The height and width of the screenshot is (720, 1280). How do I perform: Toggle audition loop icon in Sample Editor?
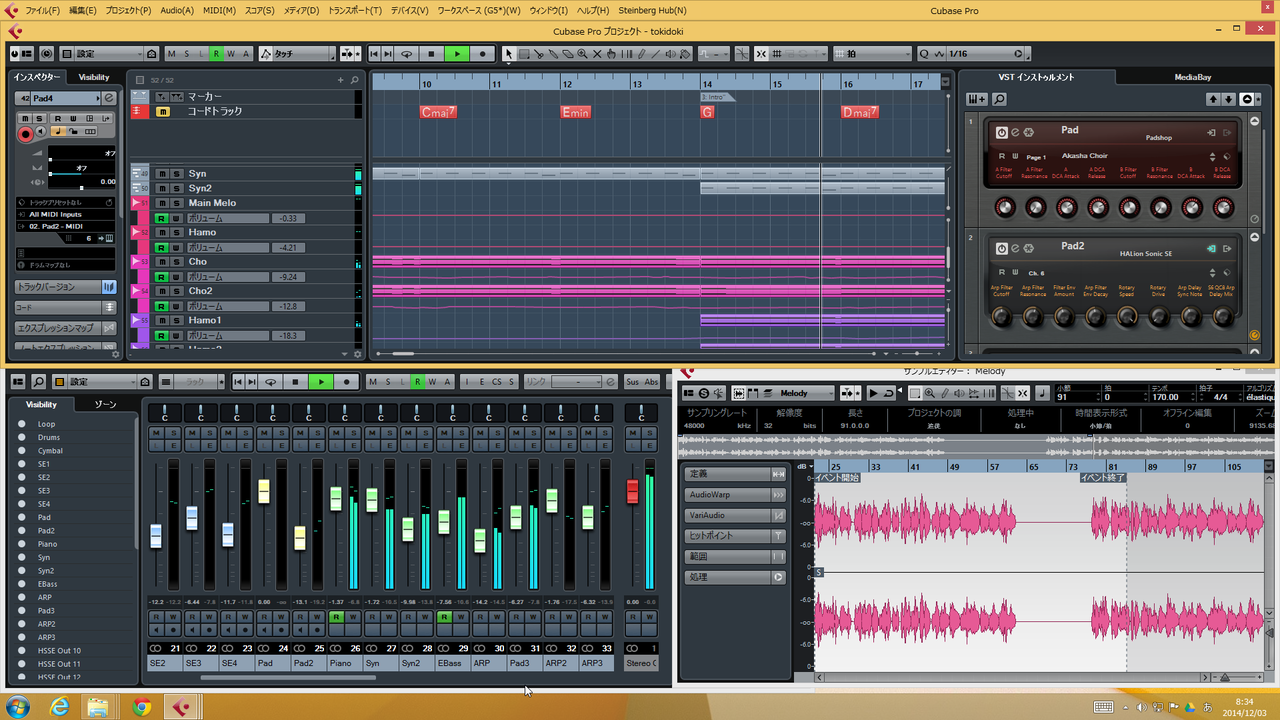tap(888, 393)
